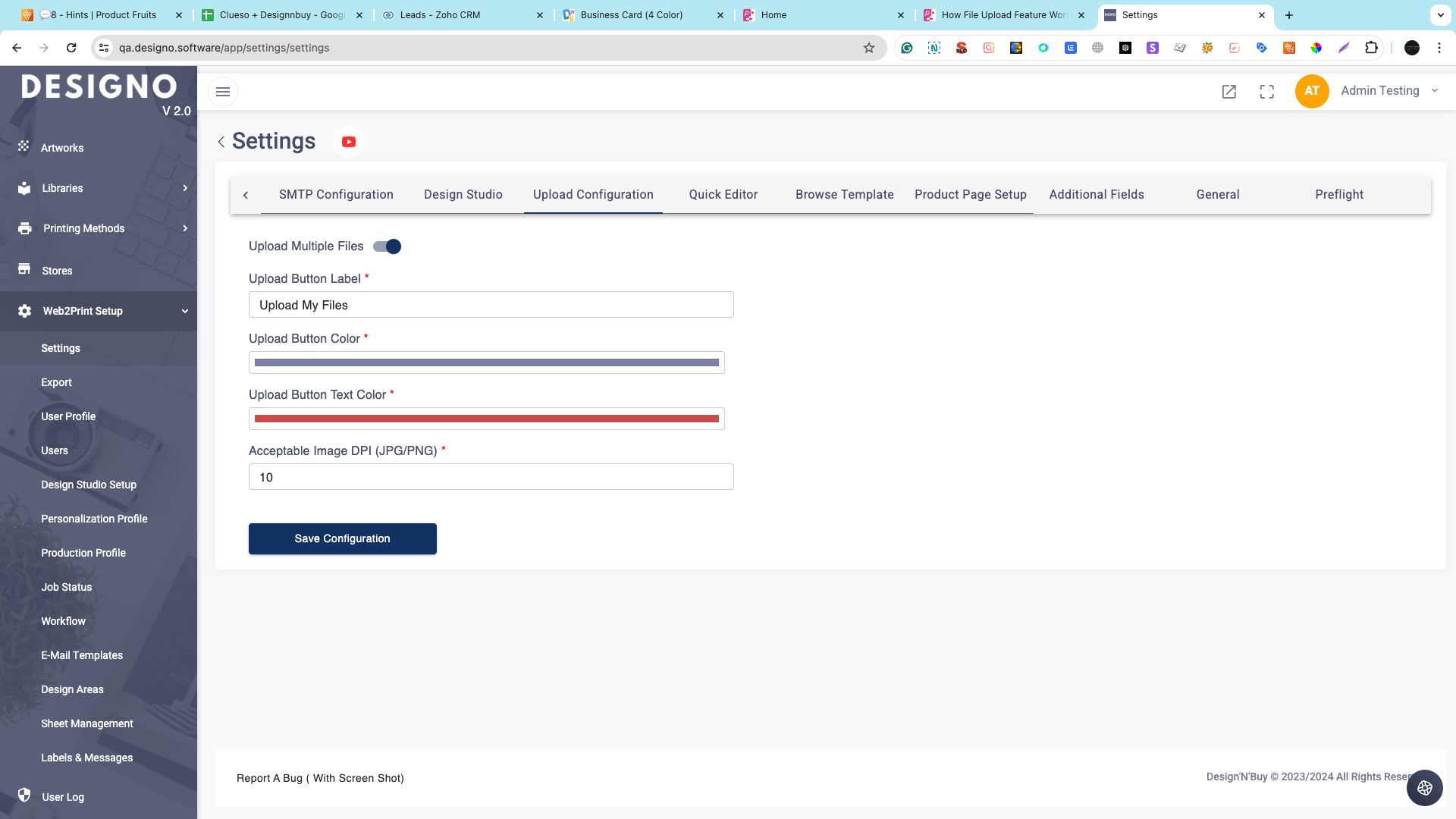Disable Upload Multiple Files toggle
Viewport: 1456px width, 819px height.
(388, 246)
